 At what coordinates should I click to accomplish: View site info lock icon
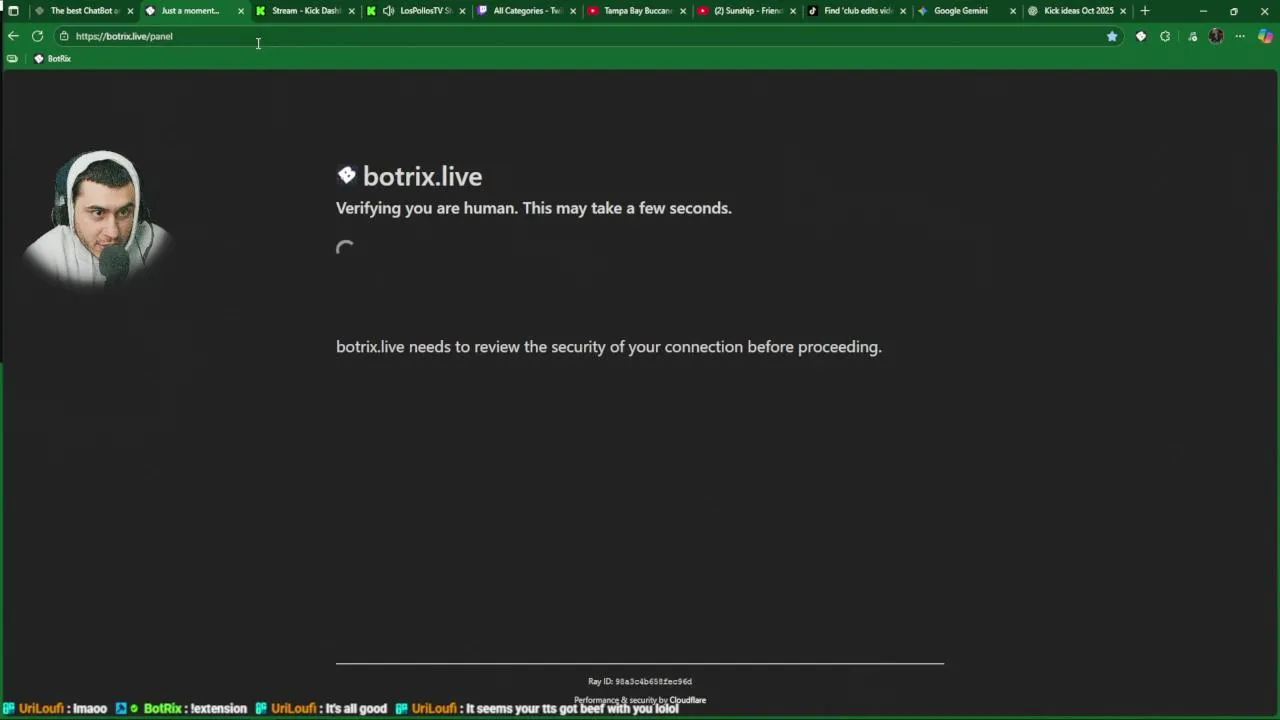64,36
